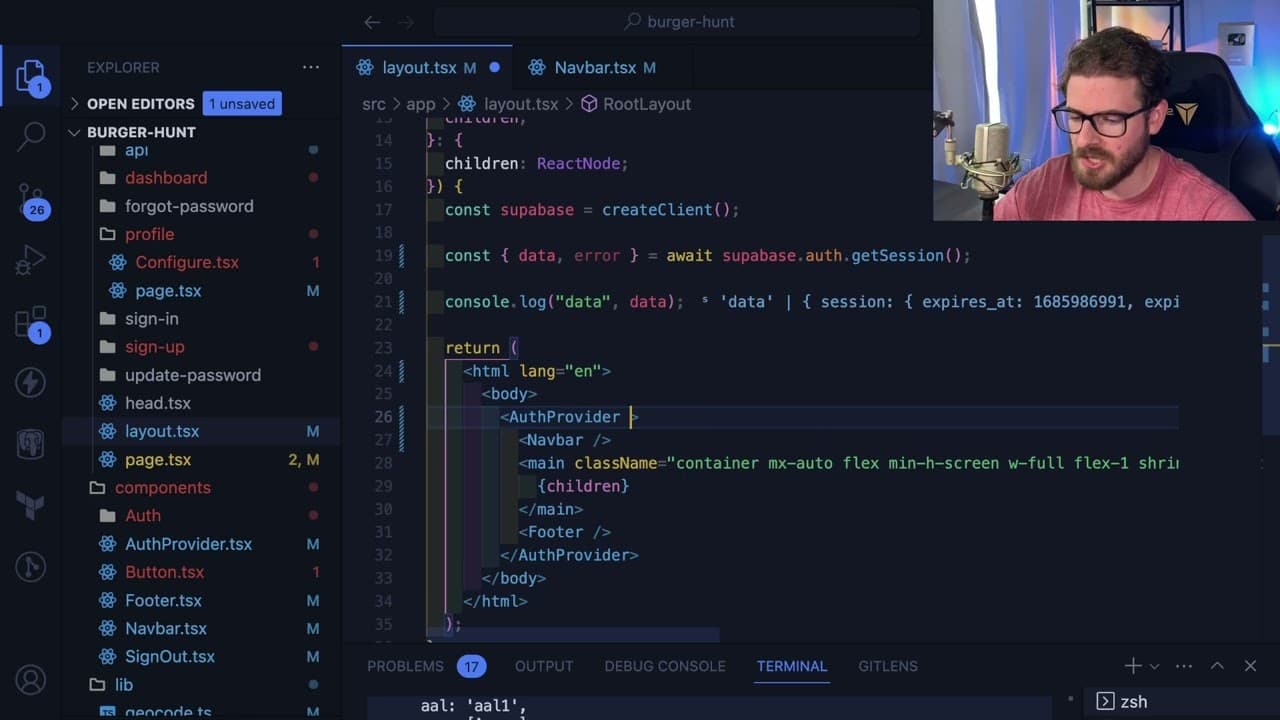
Task: Collapse the components folder
Action: [x=162, y=488]
